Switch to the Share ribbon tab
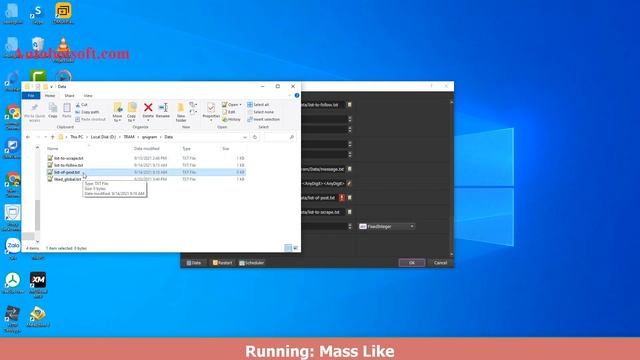 pos(69,96)
